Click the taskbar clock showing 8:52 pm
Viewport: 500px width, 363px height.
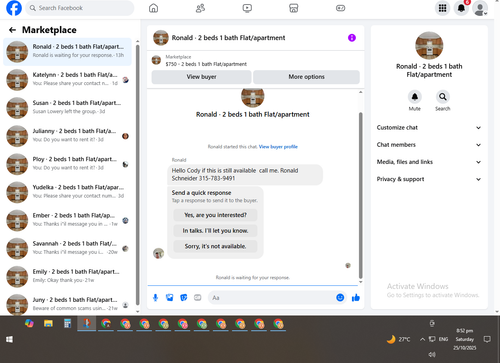pos(465,339)
